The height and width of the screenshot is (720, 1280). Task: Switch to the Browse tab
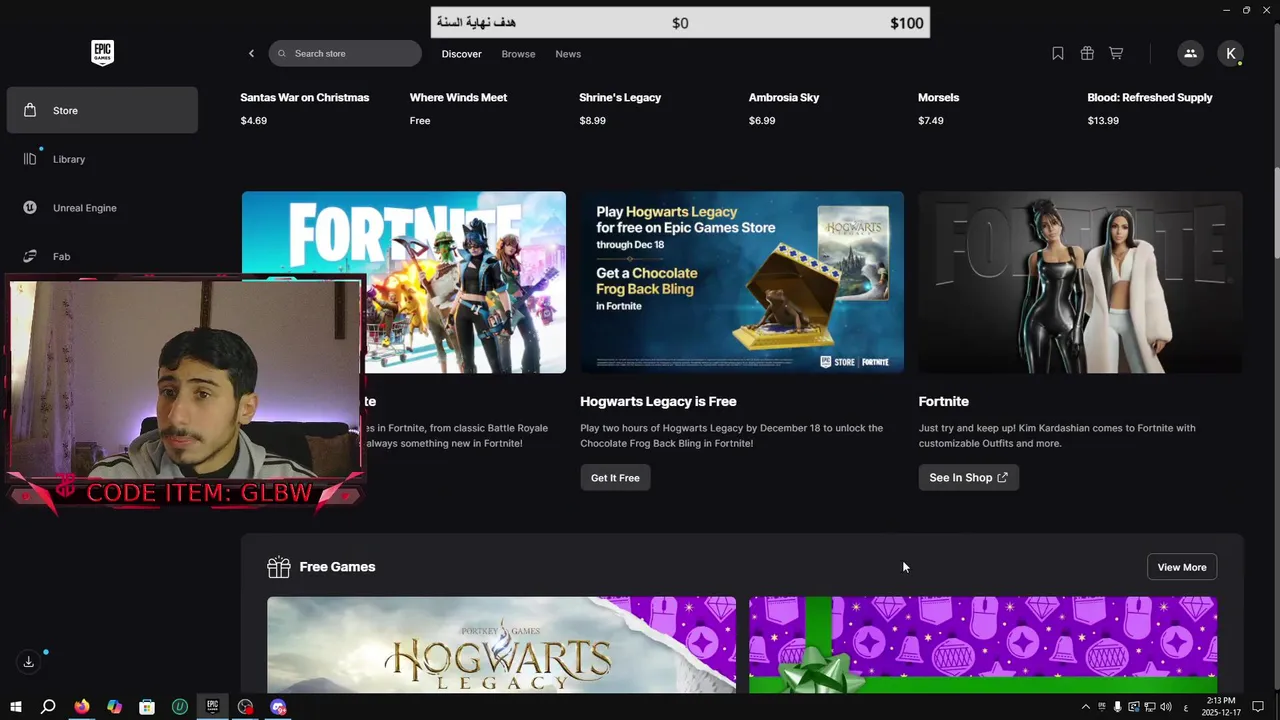518,54
